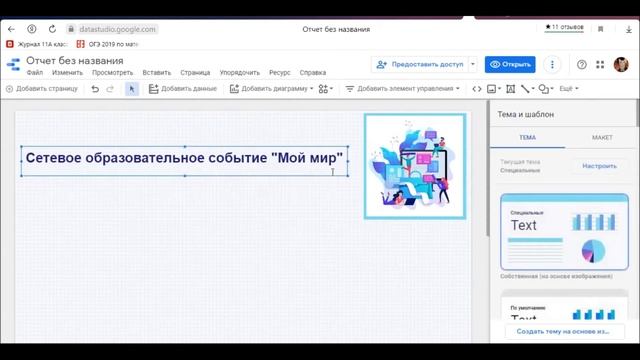Open the bookmark icon in the browser bar
This screenshot has height=360, width=640.
pyautogui.click(x=600, y=29)
